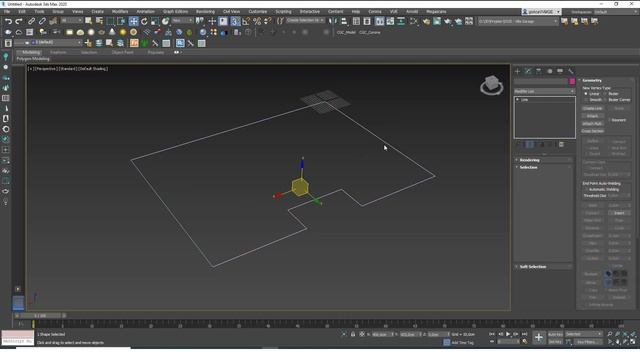Select the Bezier vertex type radio
Viewport: 640px width, 360px height.
click(606, 94)
